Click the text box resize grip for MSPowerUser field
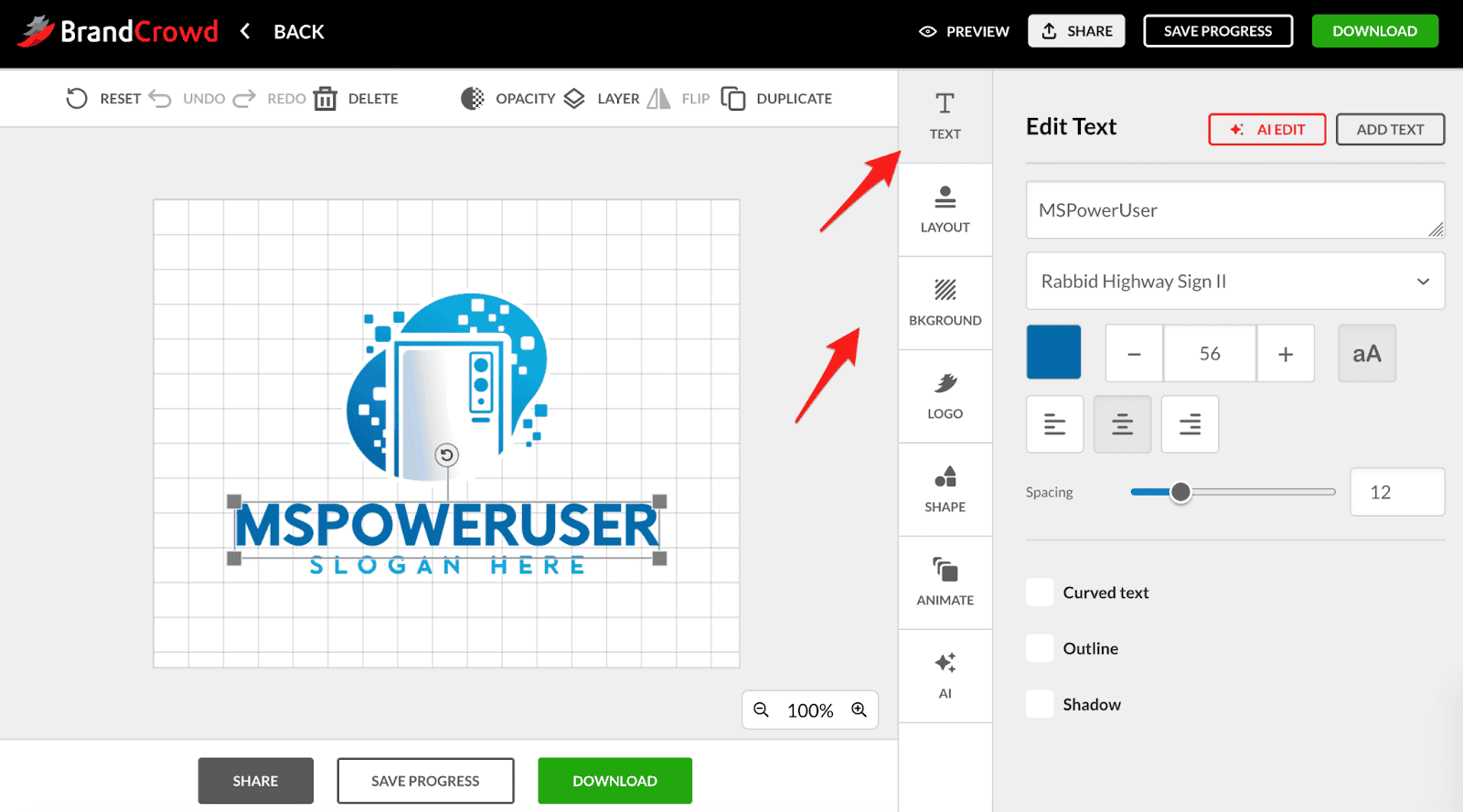The image size is (1463, 812). click(1436, 230)
